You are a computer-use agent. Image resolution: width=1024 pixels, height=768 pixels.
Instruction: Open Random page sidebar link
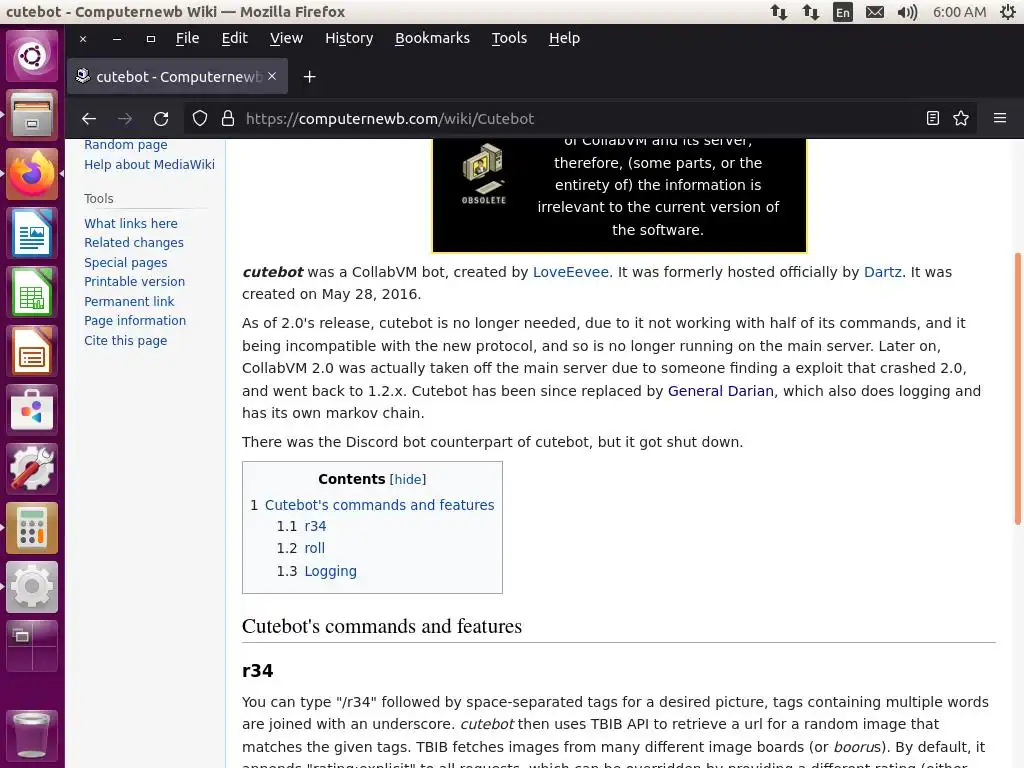click(x=125, y=144)
